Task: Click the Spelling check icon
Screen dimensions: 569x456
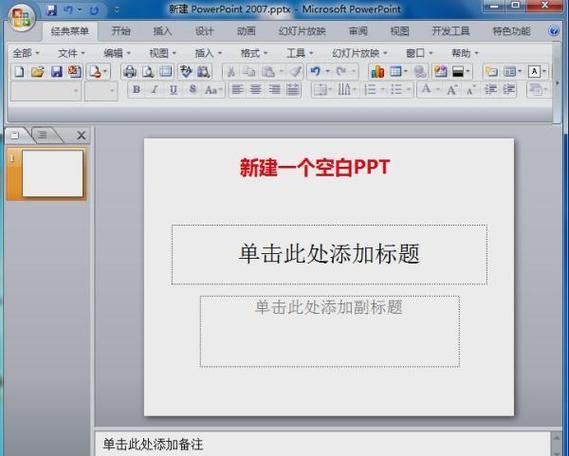Action: pos(186,71)
